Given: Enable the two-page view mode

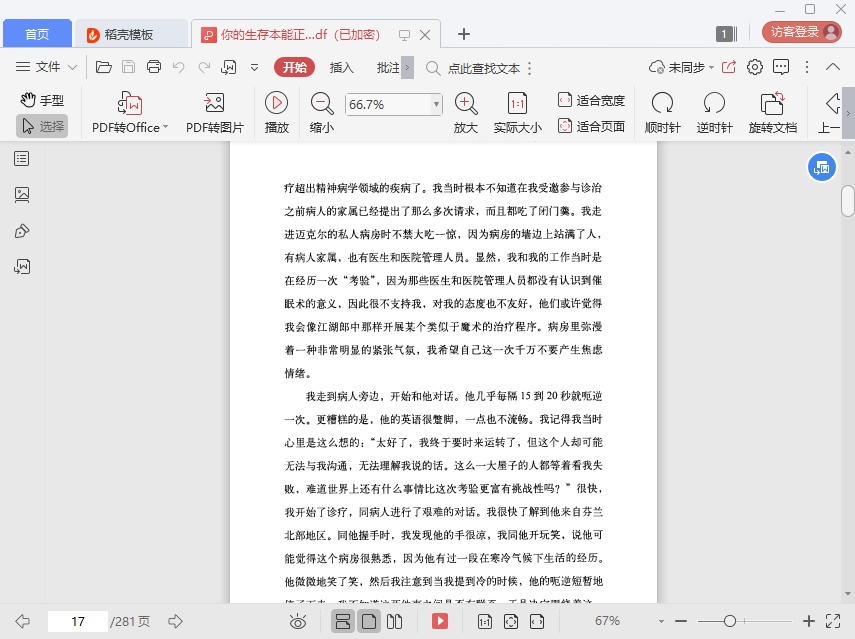Looking at the screenshot, I should 395,621.
